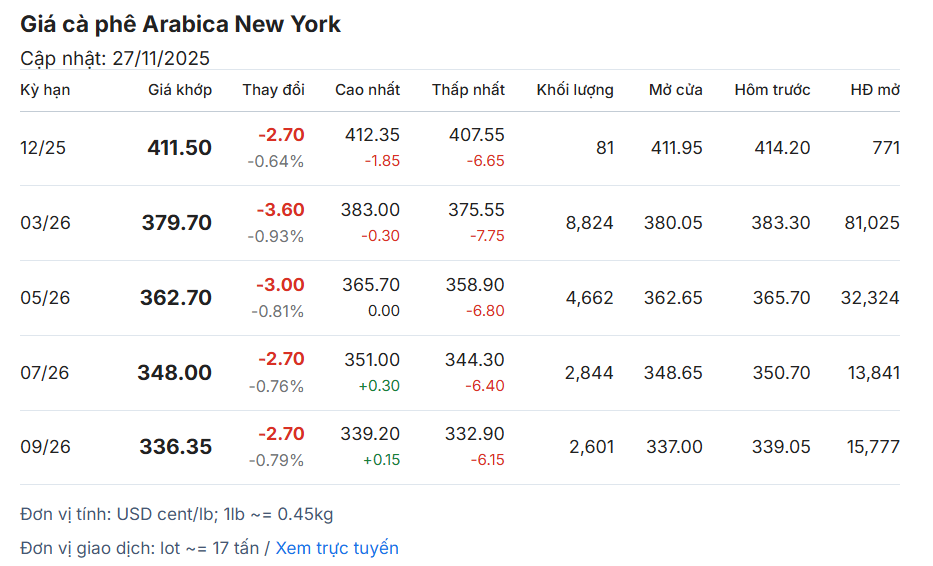Select the 07/26 contract row
This screenshot has width=933, height=566.
click(x=45, y=373)
